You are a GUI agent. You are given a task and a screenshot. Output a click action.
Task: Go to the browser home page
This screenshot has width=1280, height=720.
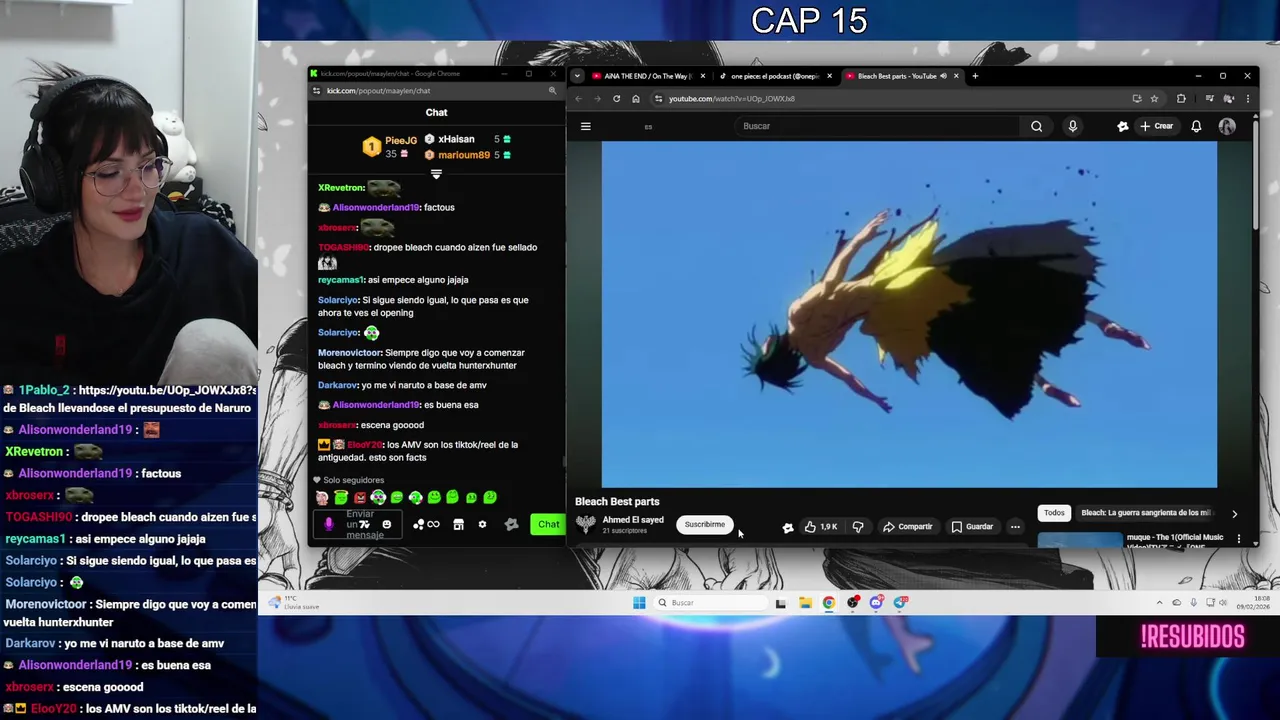coord(635,99)
